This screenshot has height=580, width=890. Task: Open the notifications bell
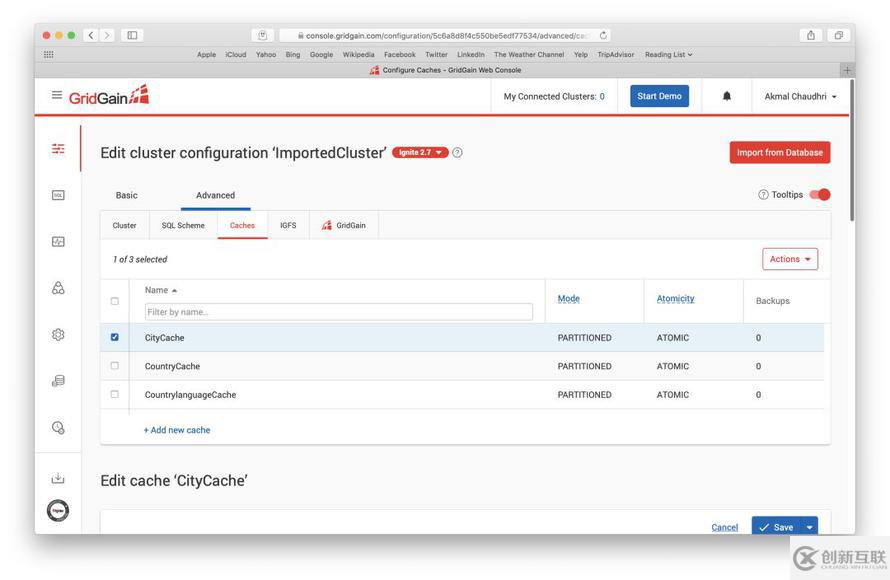pyautogui.click(x=727, y=96)
